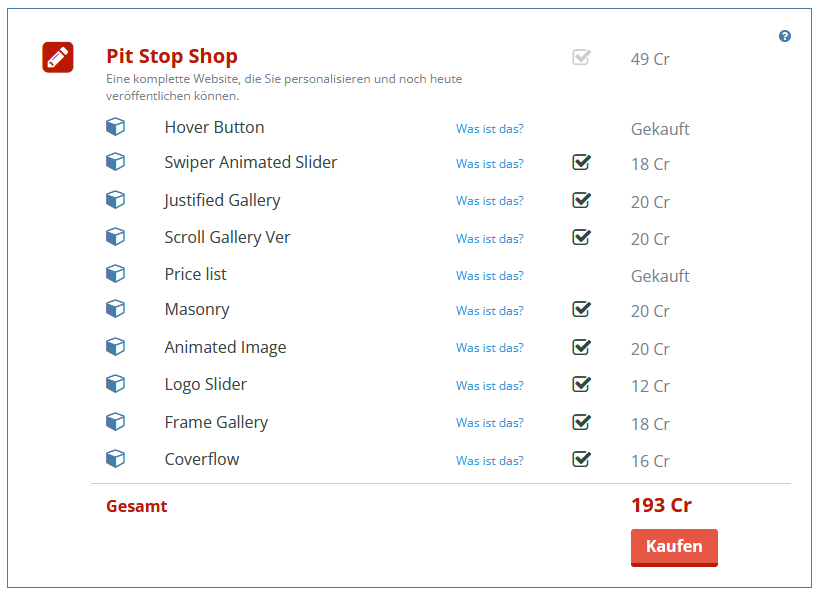Screen dimensions: 819x597
Task: Click the cube icon beside Price list
Action: coord(116,274)
